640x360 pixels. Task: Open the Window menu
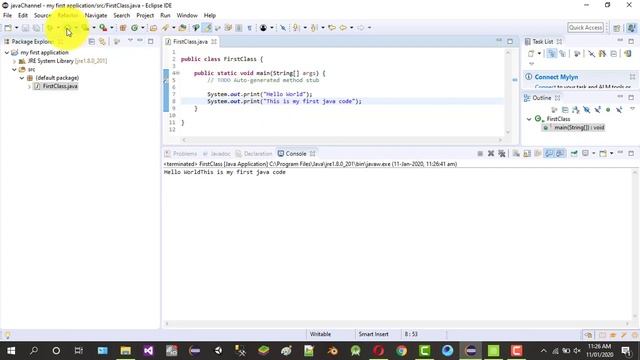point(187,16)
